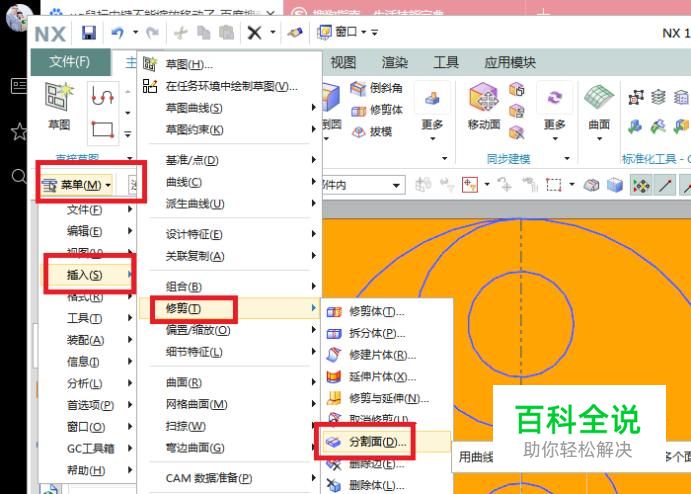The image size is (691, 494).
Task: Expand the 首选项(P) menu item
Action: pos(88,405)
